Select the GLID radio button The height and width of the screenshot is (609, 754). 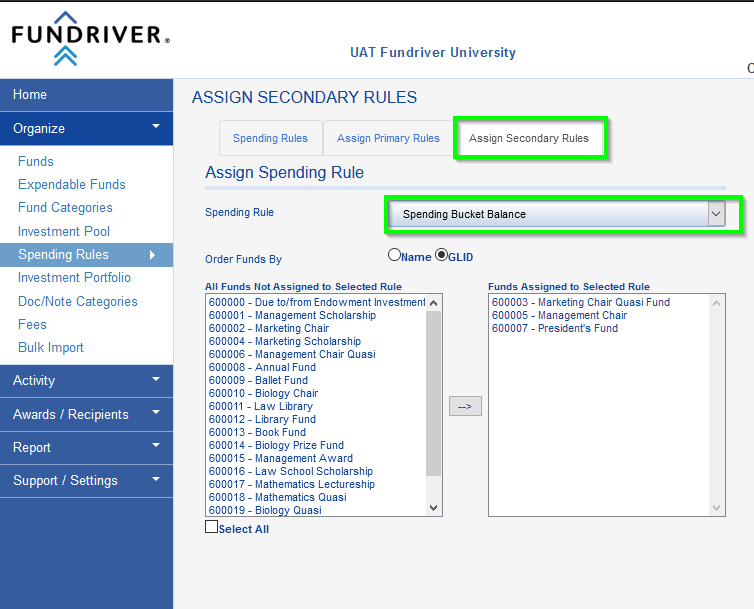click(441, 254)
